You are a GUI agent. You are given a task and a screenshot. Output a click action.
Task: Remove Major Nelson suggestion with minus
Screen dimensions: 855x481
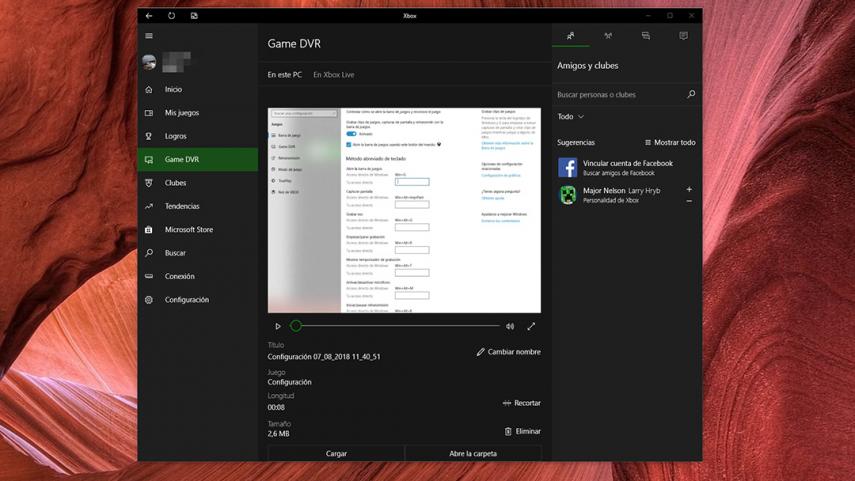689,201
